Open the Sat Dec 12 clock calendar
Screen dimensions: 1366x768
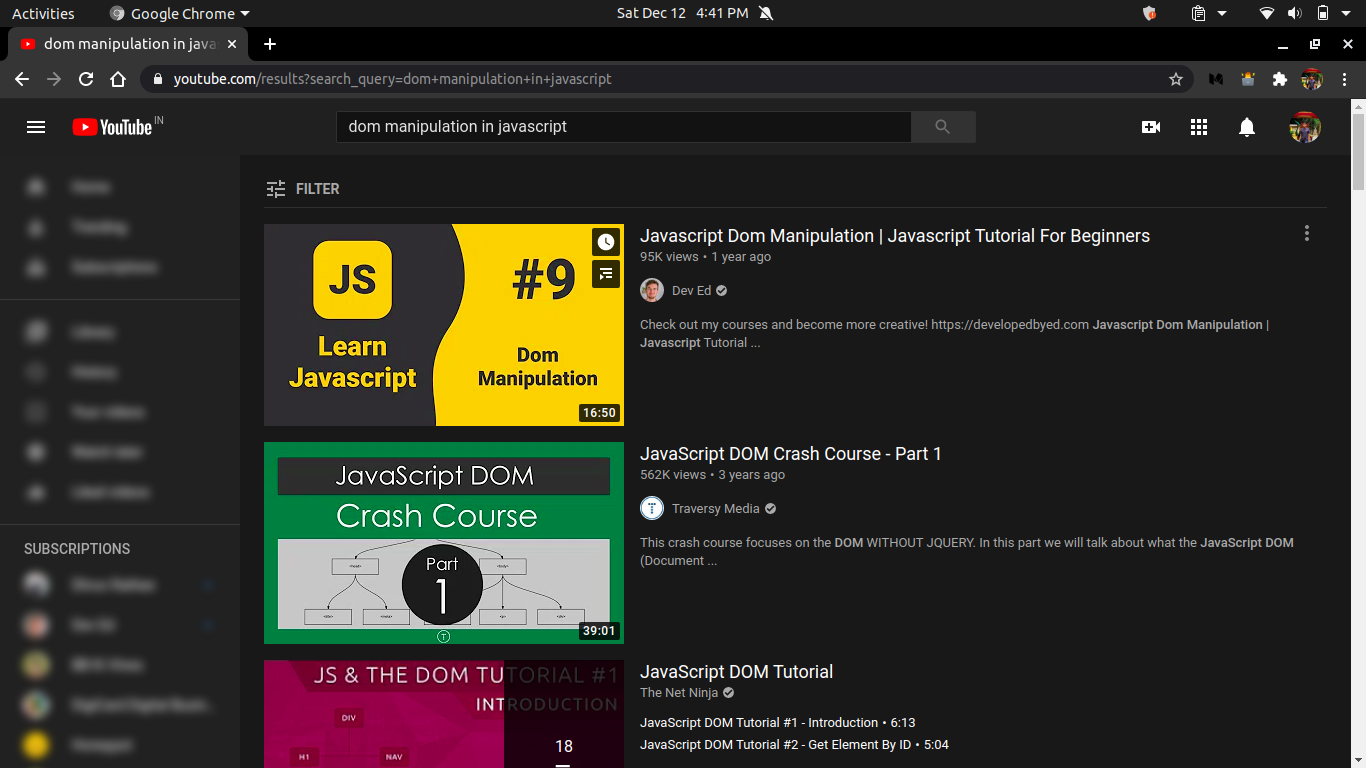(x=683, y=13)
